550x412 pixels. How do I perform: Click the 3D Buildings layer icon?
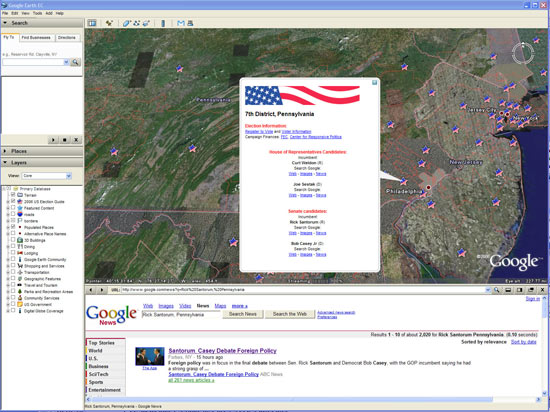[x=20, y=240]
